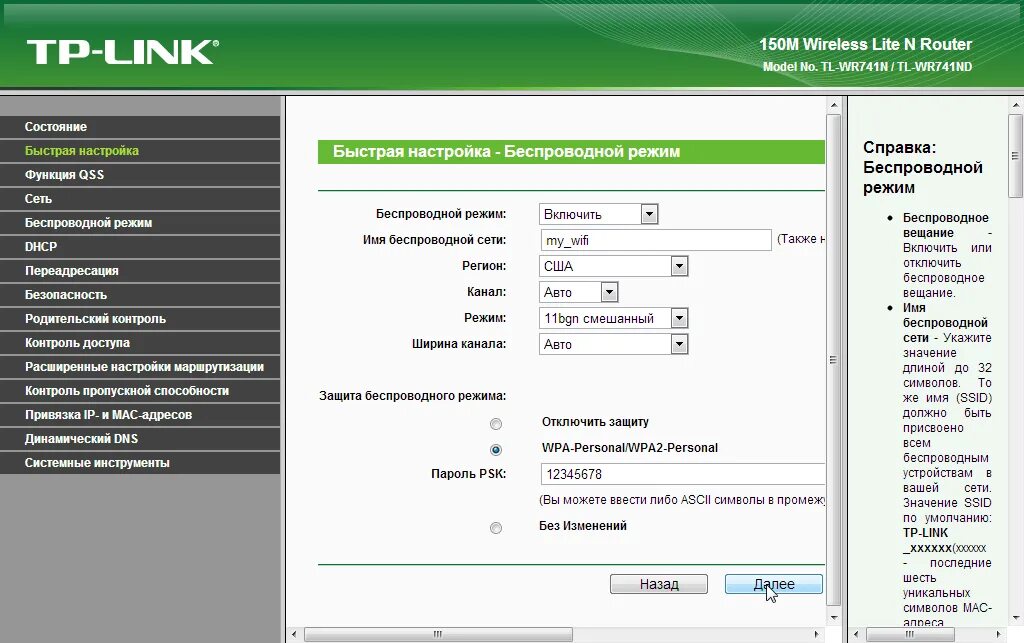The image size is (1024, 643).
Task: Click the help panel horizontal scrollbar thumb
Action: (910, 634)
